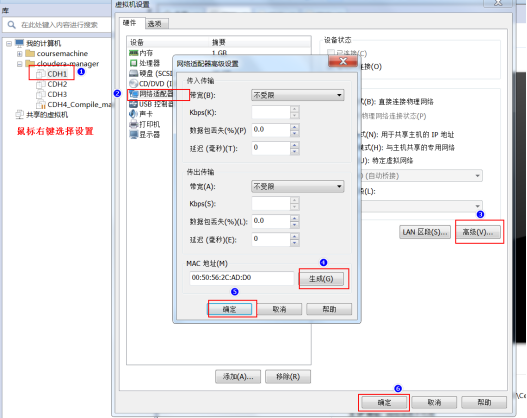Open the LAN segment (L) dropdown
527x418 pixels.
pos(422,206)
